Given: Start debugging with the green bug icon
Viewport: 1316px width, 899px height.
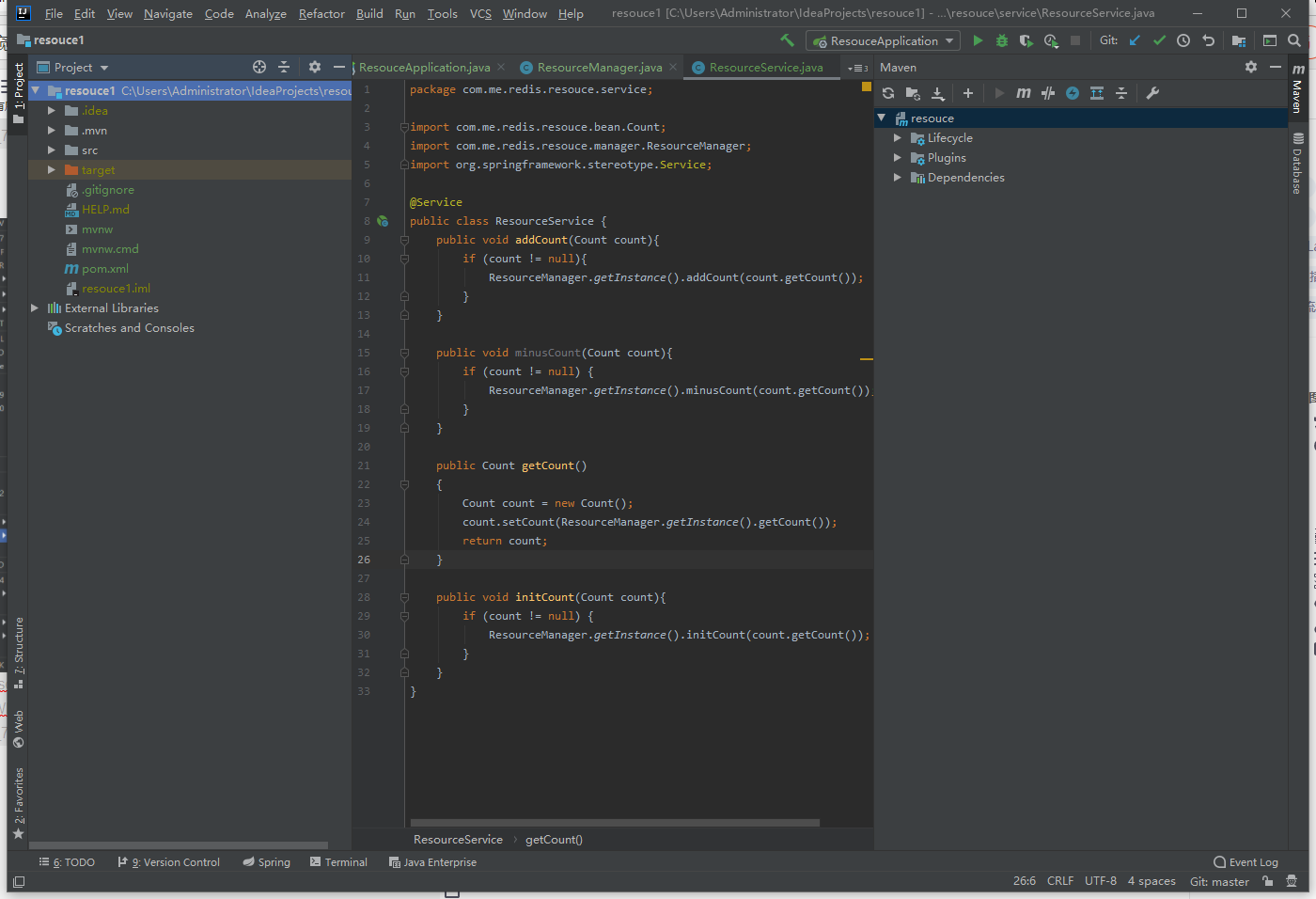Looking at the screenshot, I should tap(1002, 40).
